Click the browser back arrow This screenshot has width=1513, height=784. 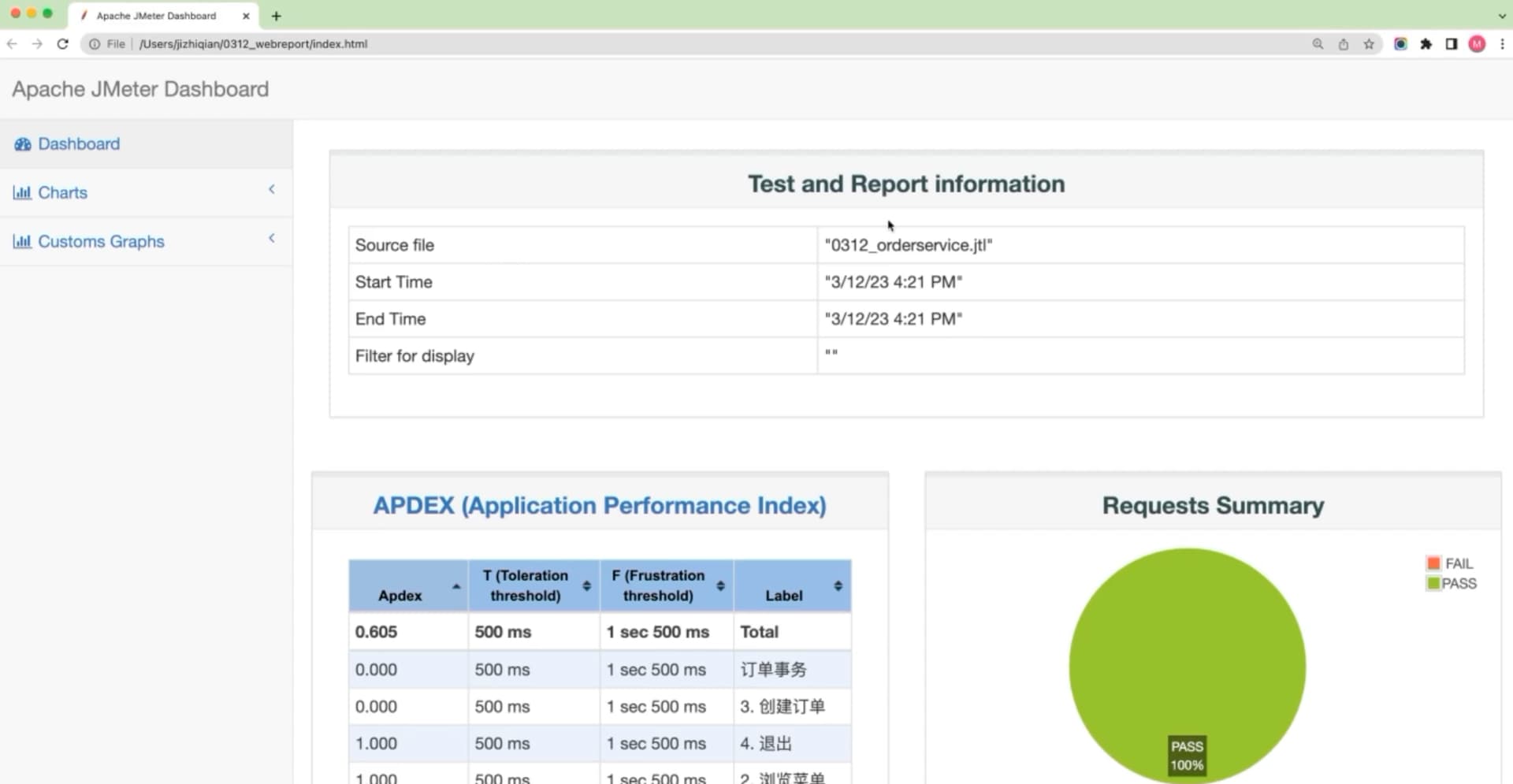point(12,44)
